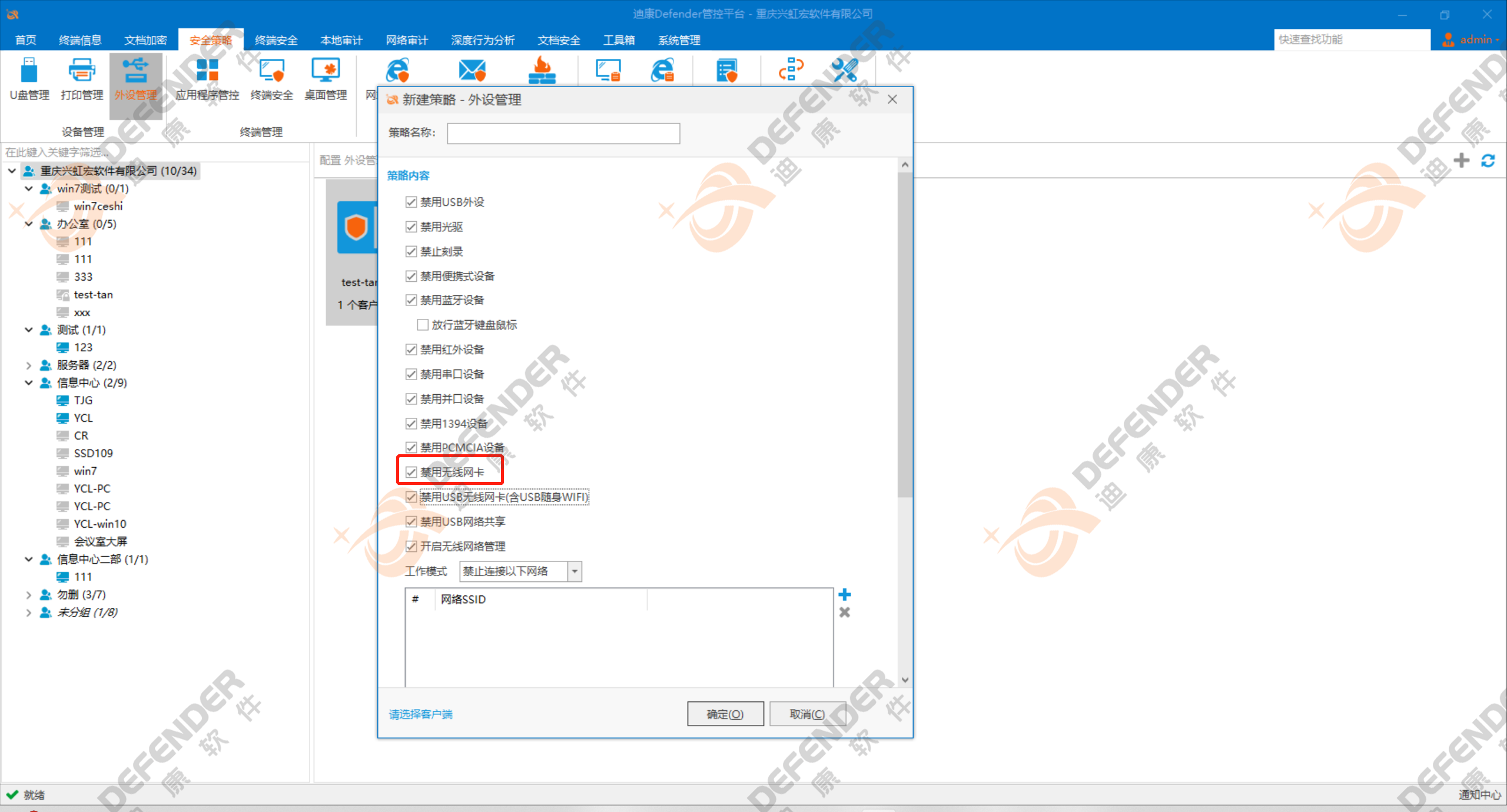
Task: Toggle 禁用光驱 checkbox
Action: tap(411, 227)
